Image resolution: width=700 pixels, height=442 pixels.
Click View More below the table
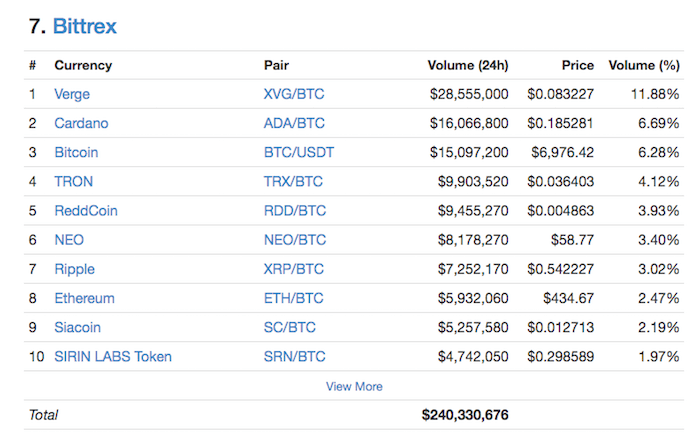point(354,386)
